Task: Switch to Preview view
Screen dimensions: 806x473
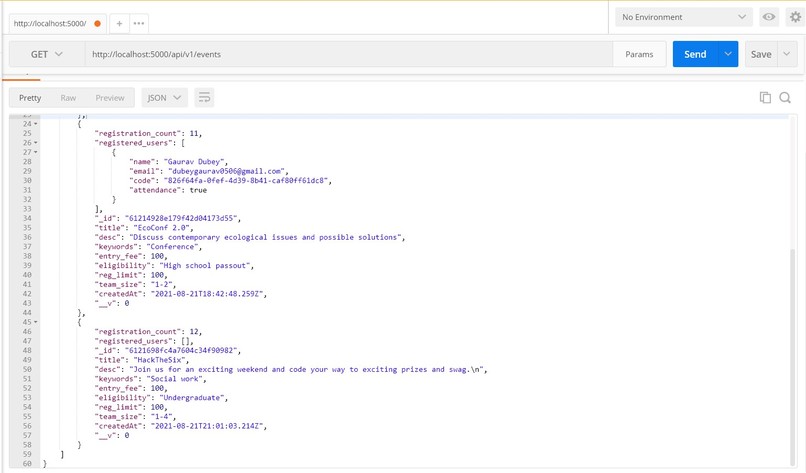Action: [109, 98]
